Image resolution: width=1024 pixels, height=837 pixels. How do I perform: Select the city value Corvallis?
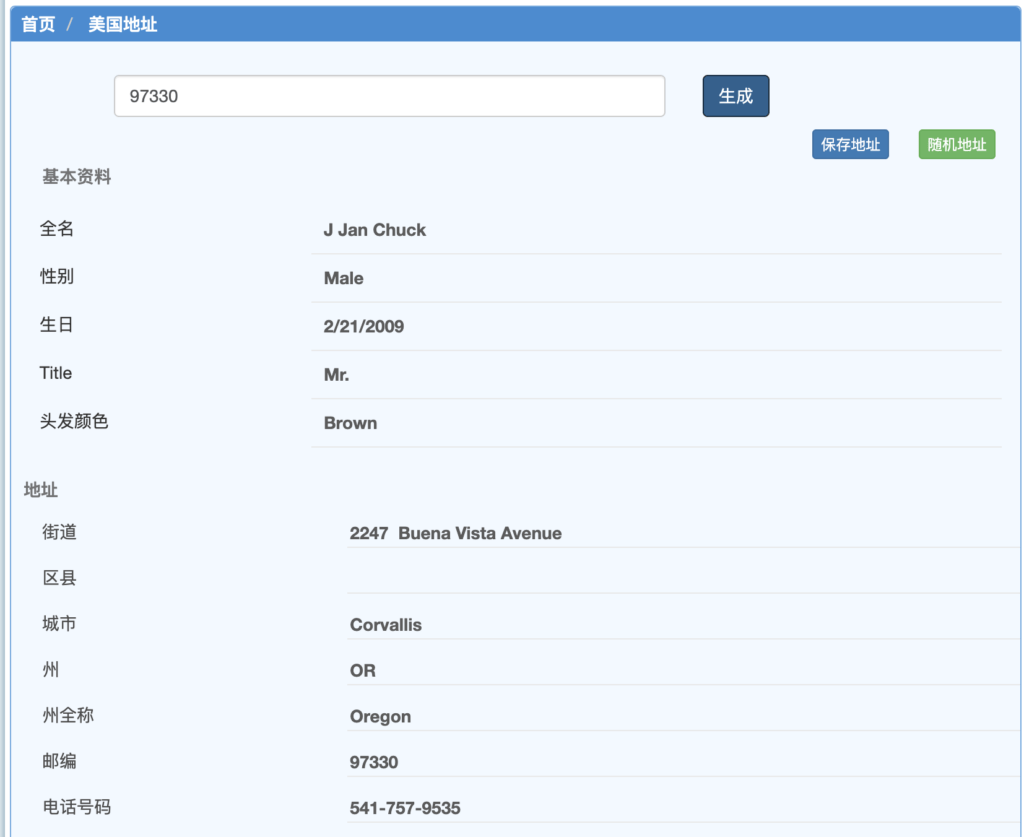pyautogui.click(x=385, y=625)
